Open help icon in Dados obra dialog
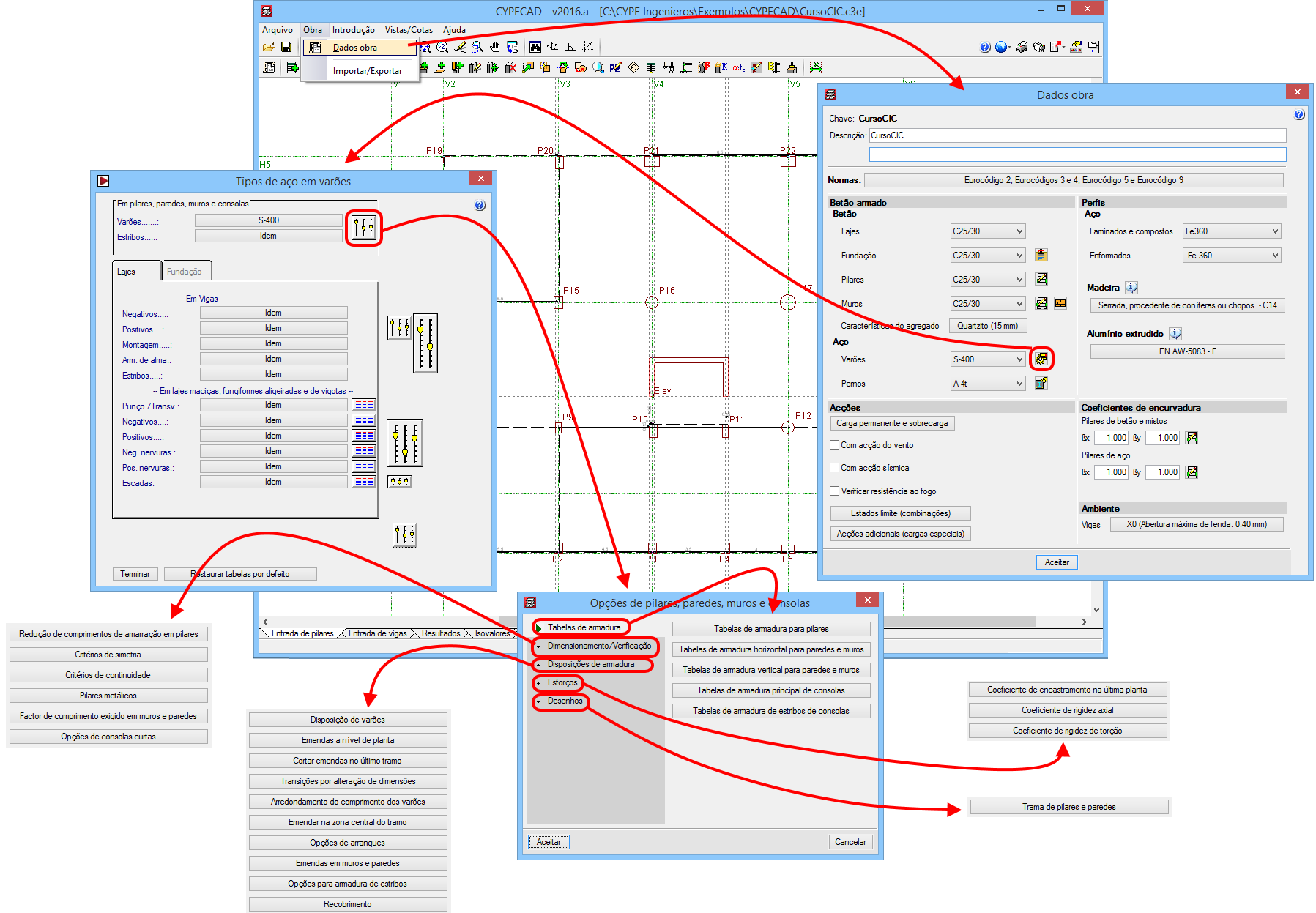The image size is (1316, 913). pos(1299,115)
